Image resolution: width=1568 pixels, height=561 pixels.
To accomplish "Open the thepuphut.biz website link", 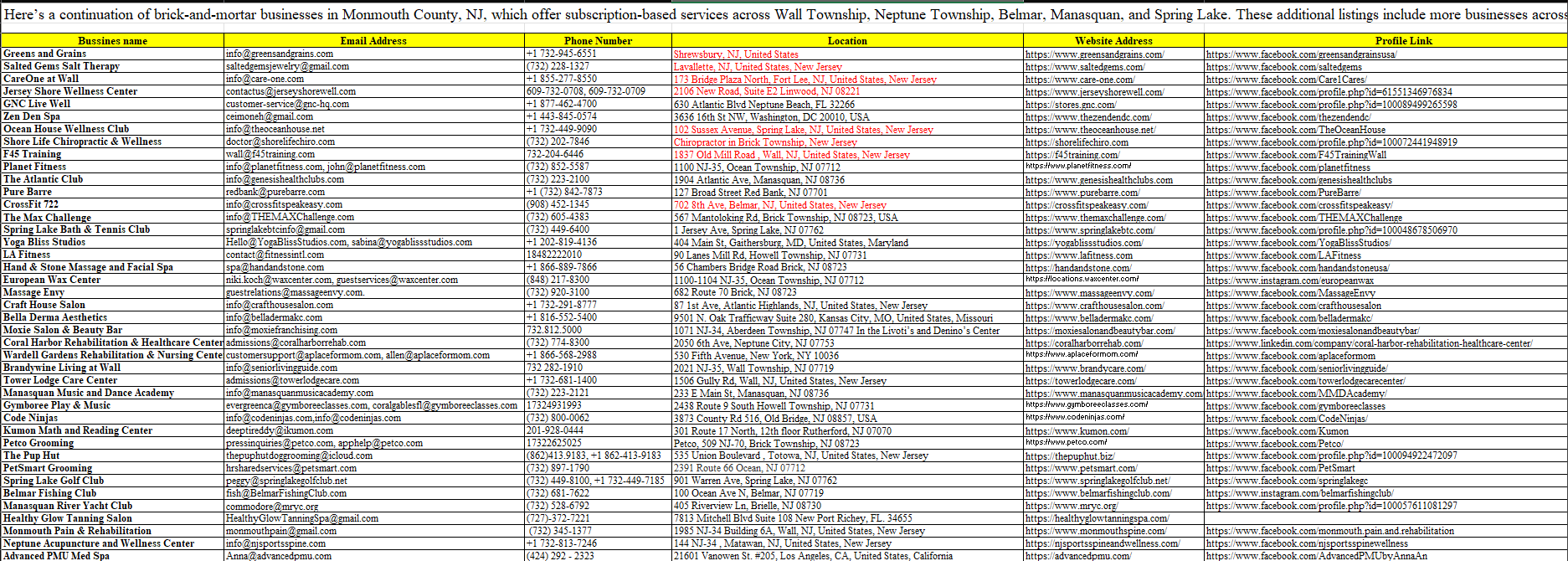I will coord(1070,456).
